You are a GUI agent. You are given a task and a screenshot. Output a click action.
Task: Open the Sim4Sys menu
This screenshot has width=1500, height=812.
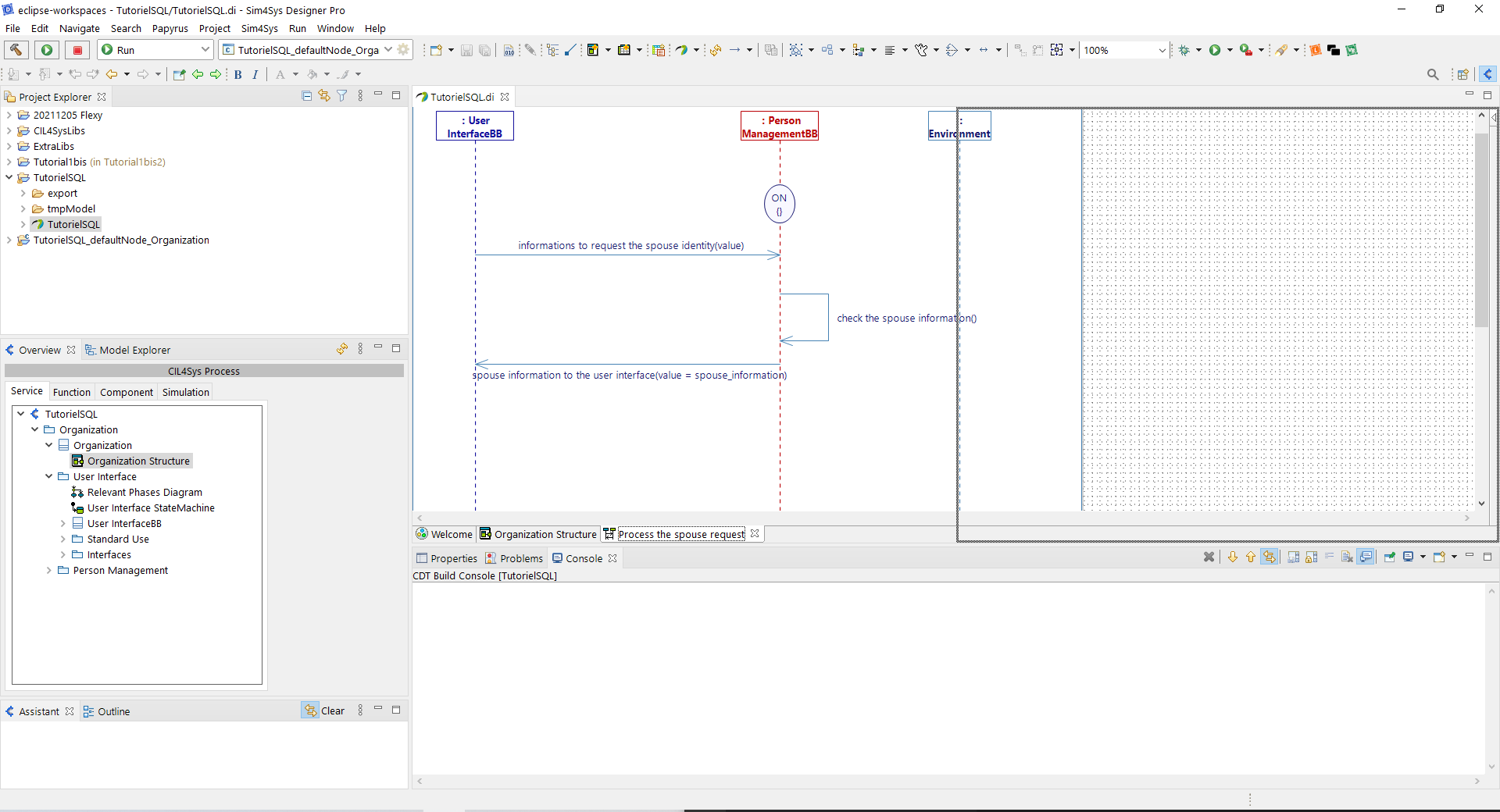pos(259,28)
